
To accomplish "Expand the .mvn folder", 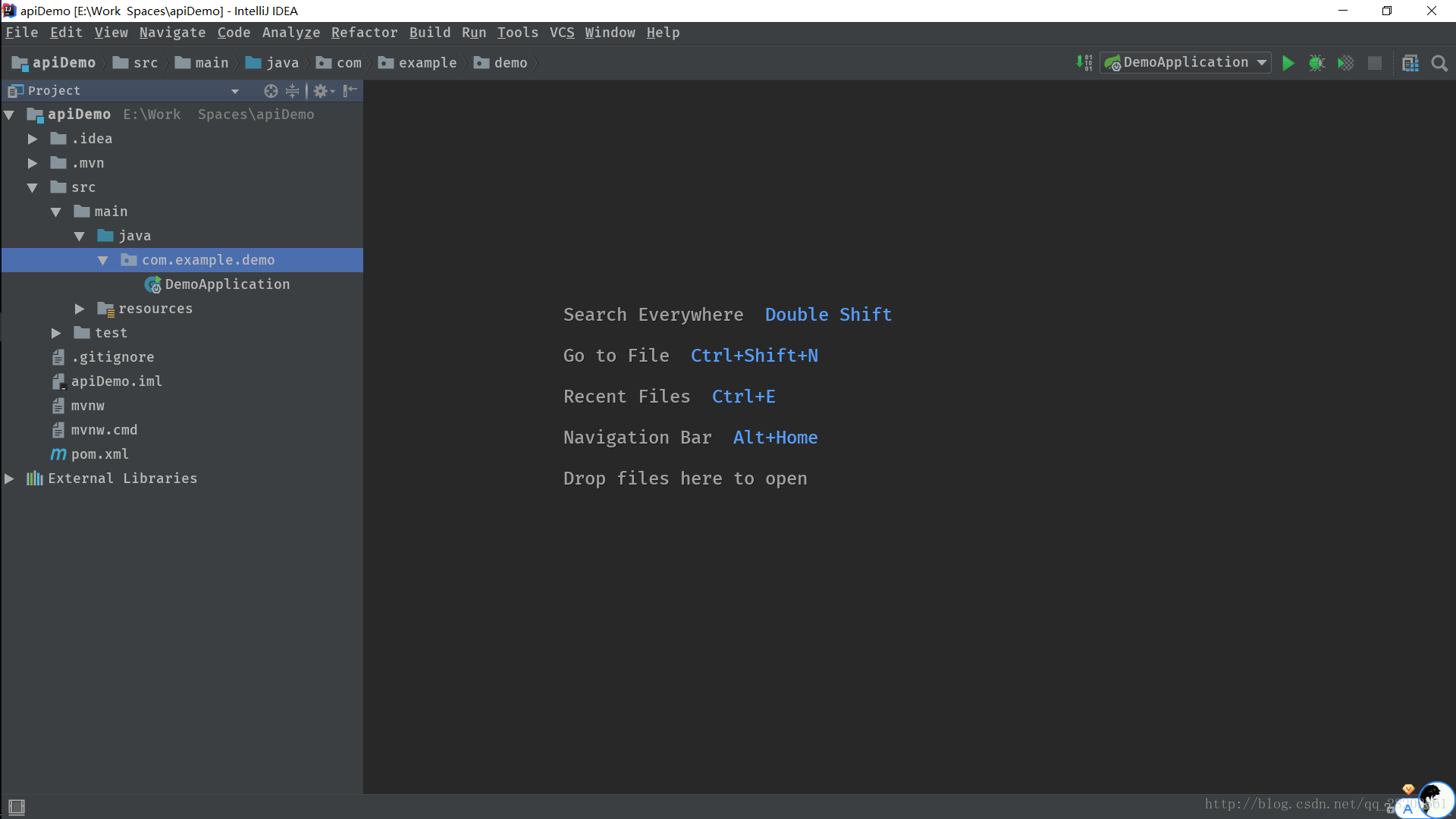I will point(33,163).
